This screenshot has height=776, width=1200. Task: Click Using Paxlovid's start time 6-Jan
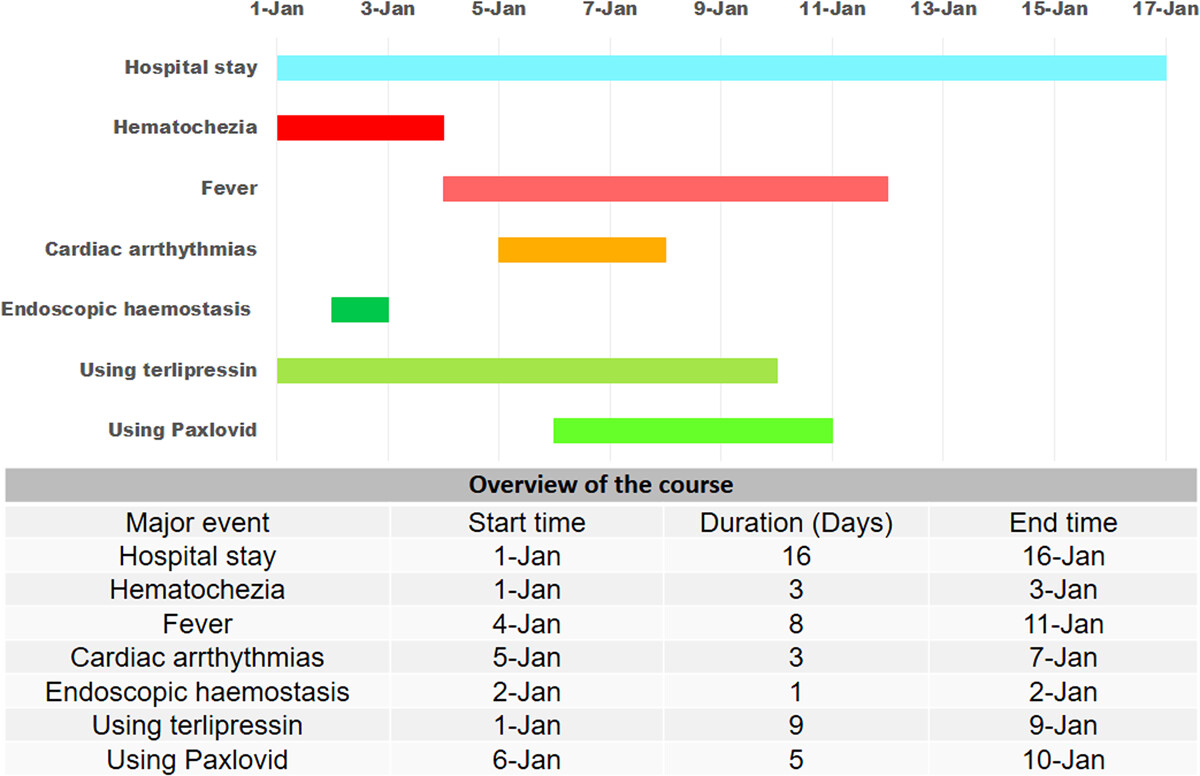(x=527, y=759)
